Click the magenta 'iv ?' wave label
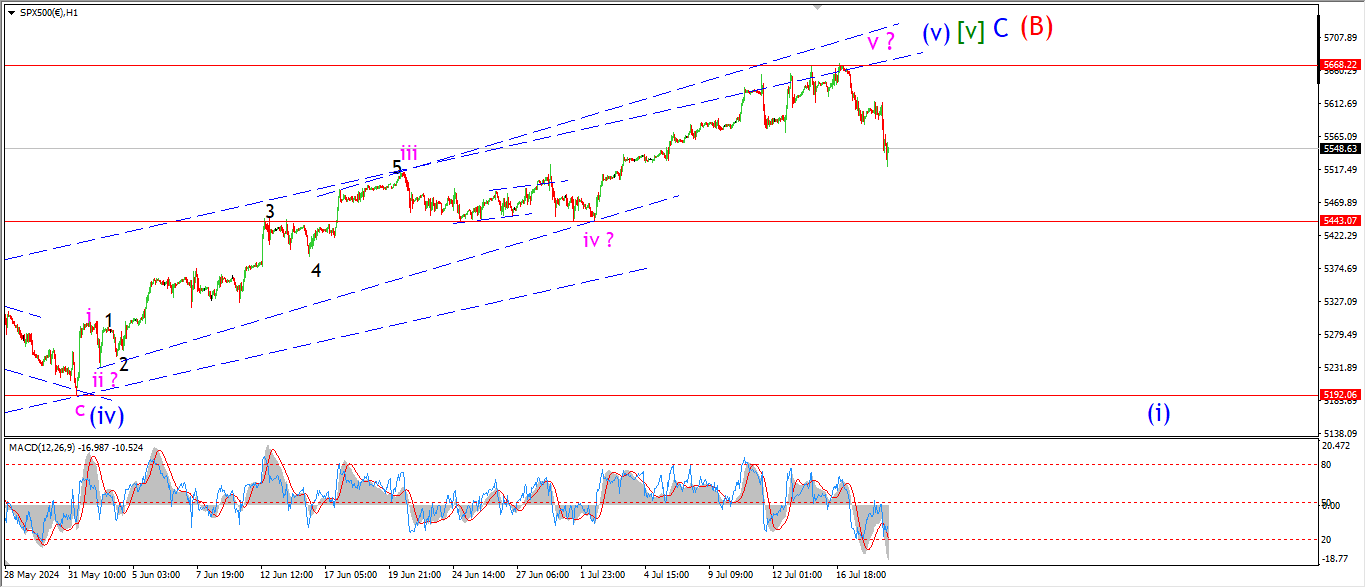Image resolution: width=1366 pixels, height=588 pixels. 598,240
